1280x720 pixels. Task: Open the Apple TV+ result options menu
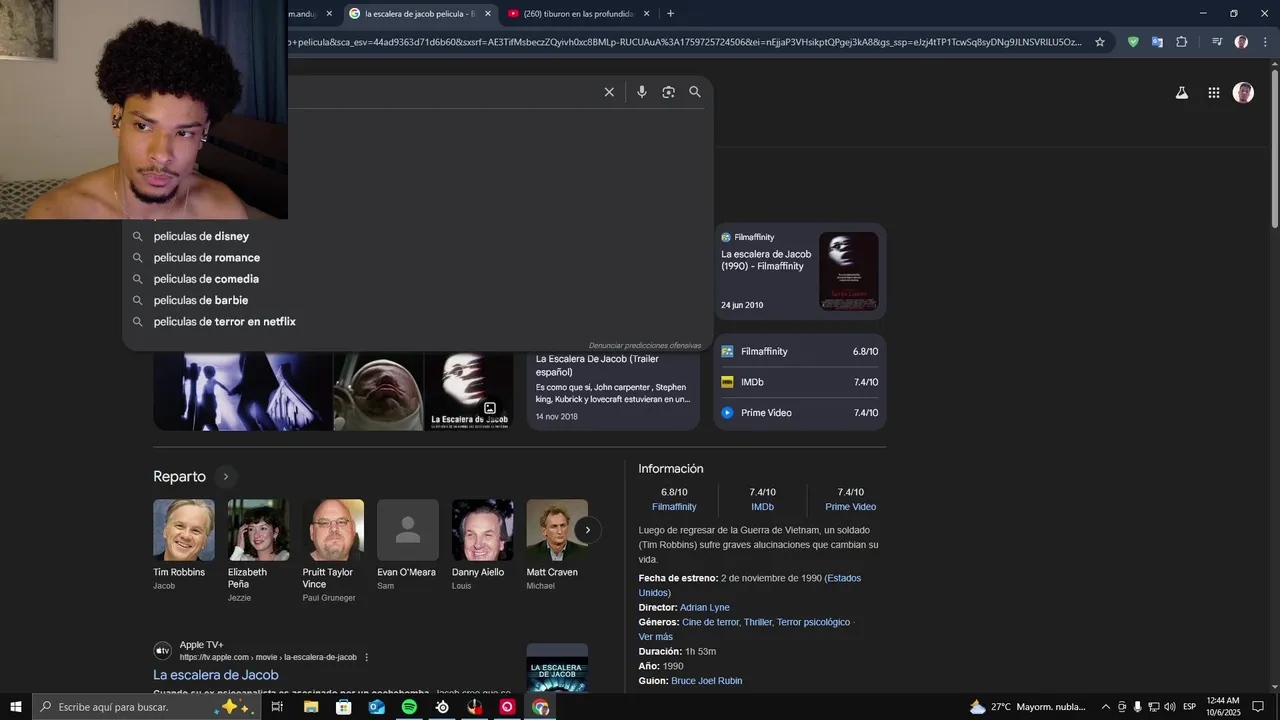point(367,657)
